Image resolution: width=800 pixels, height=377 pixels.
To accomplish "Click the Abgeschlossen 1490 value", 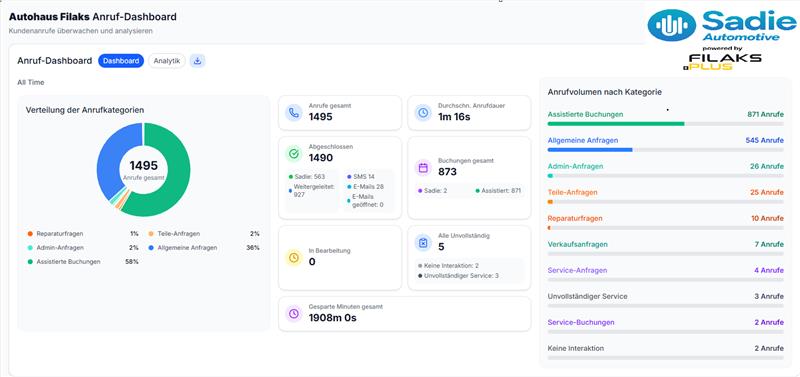I will click(x=321, y=158).
